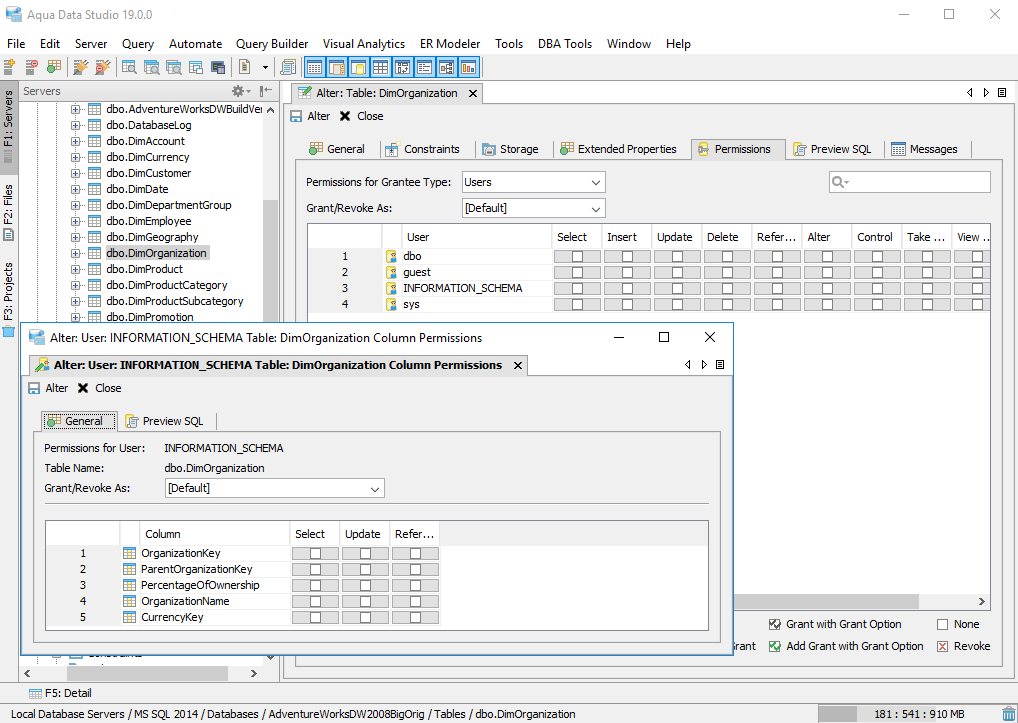This screenshot has height=723, width=1018.
Task: Check References for the OrganizationName column
Action: coord(416,602)
